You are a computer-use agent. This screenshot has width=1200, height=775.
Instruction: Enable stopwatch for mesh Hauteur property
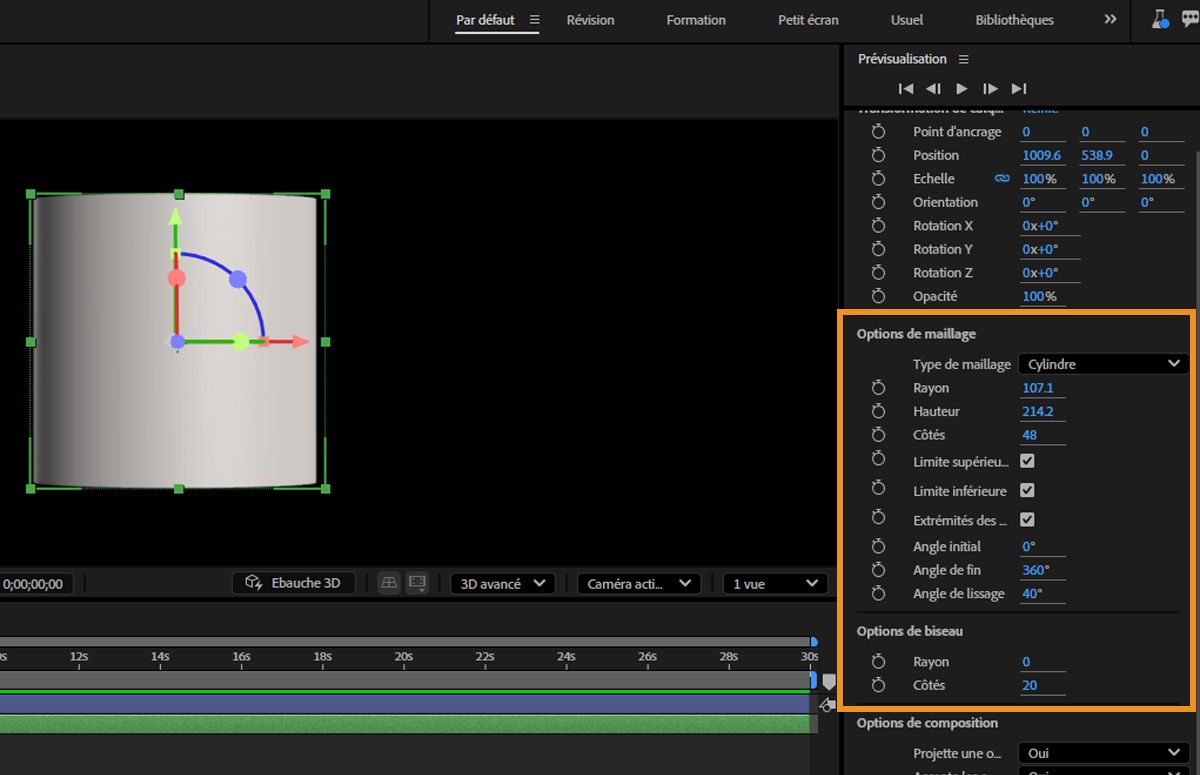tap(878, 411)
